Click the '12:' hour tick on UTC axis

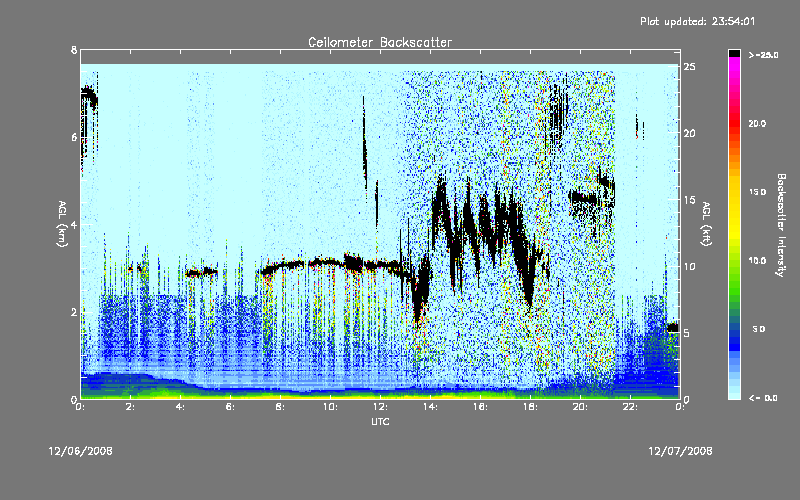pos(380,407)
